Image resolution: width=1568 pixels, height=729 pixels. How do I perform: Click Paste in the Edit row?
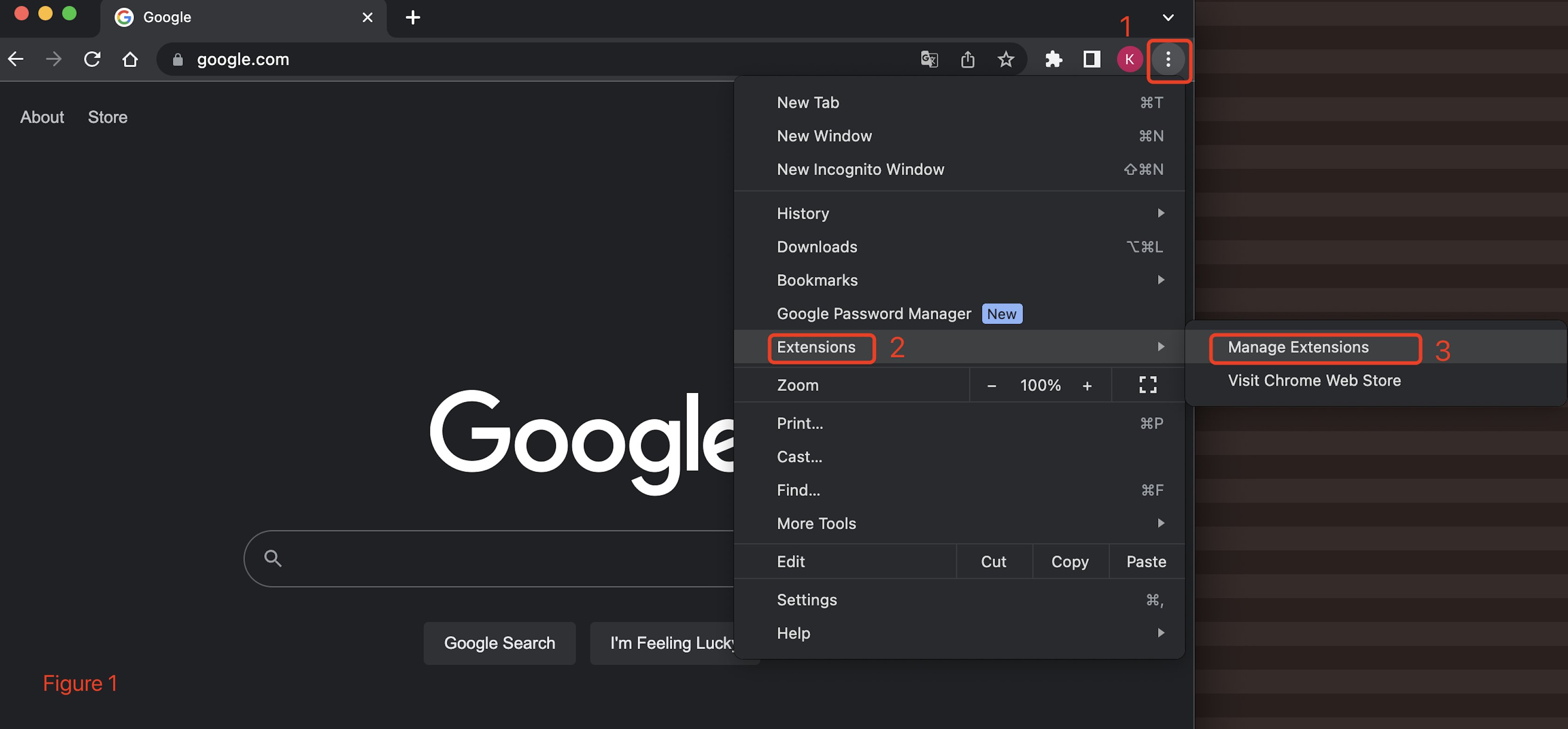pos(1146,561)
